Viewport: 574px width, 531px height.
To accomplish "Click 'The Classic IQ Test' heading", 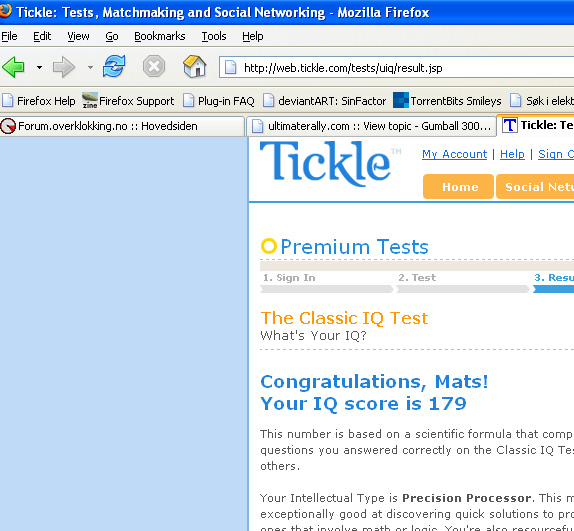I will click(344, 318).
